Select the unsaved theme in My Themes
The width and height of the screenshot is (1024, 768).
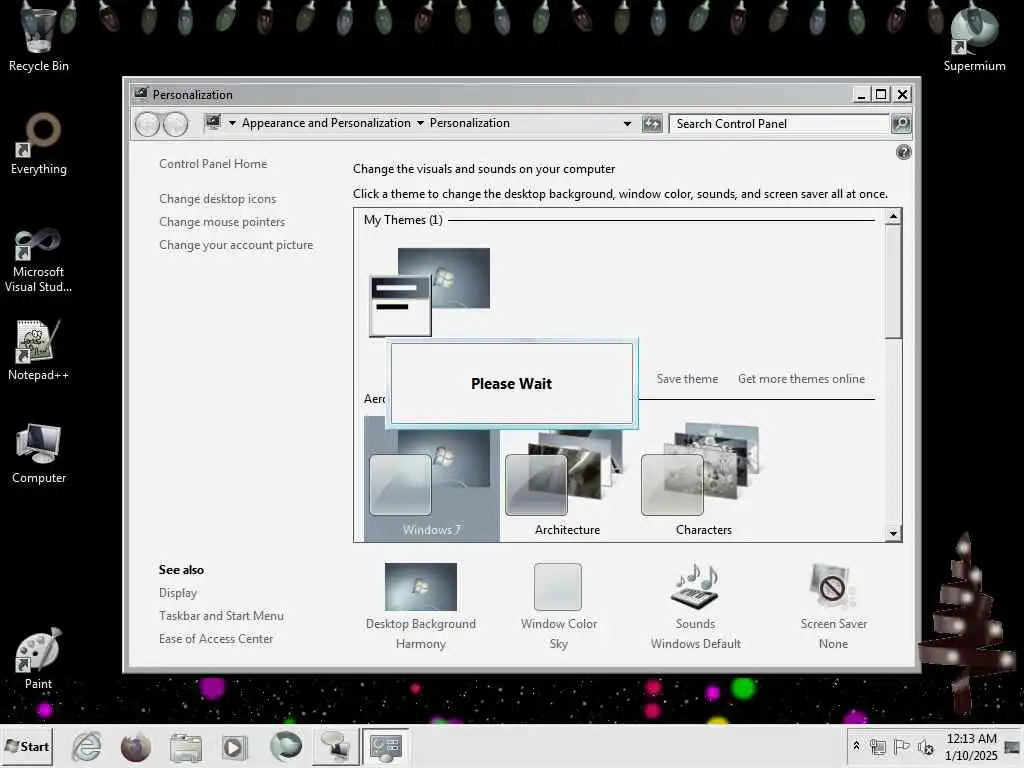pyautogui.click(x=430, y=292)
